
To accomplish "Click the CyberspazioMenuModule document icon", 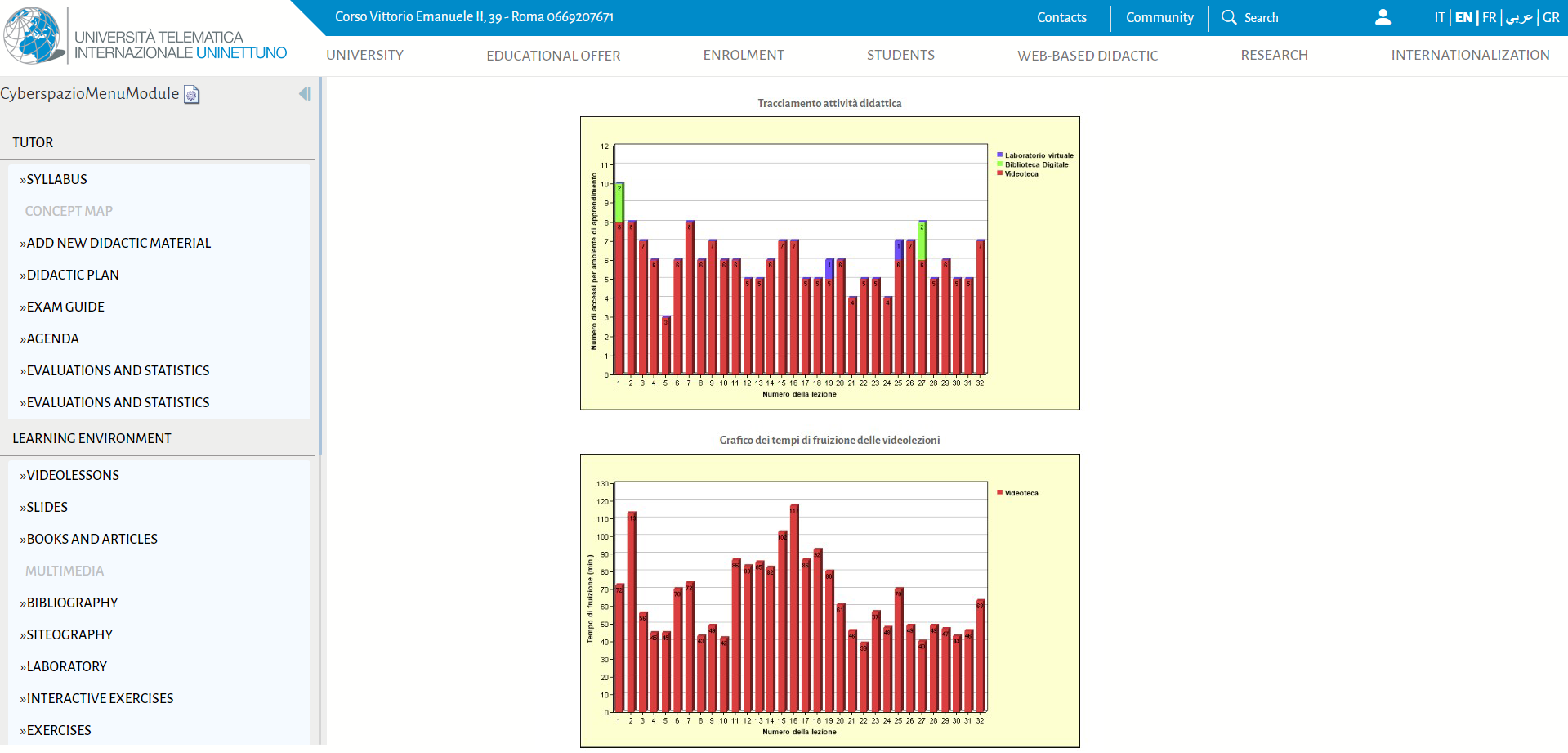I will 192,95.
